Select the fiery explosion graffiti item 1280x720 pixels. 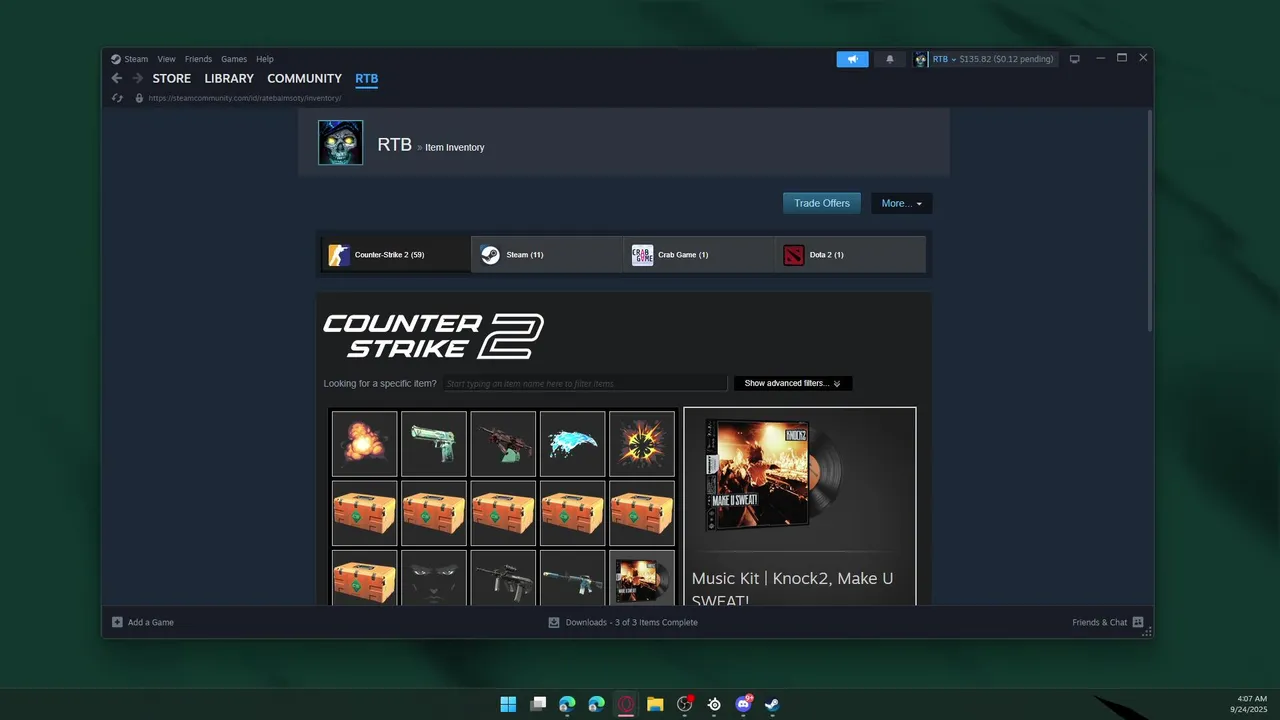pos(364,444)
